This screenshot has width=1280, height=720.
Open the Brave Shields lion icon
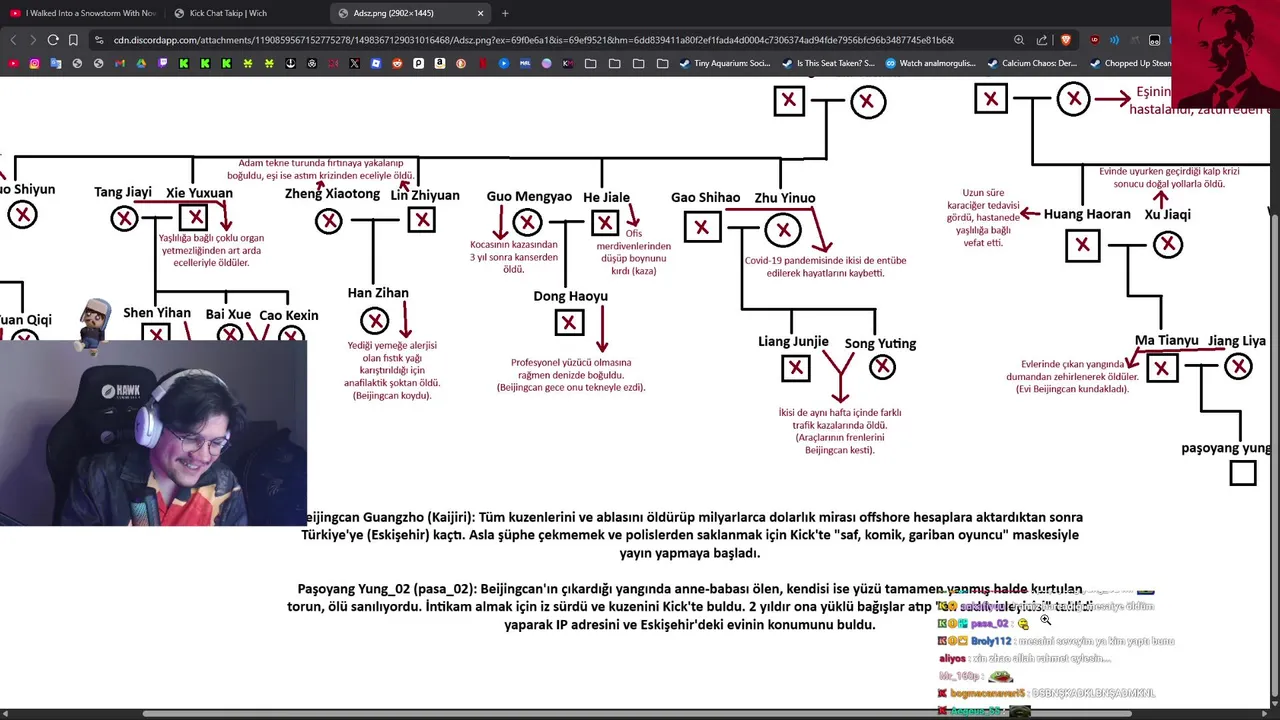(1066, 40)
